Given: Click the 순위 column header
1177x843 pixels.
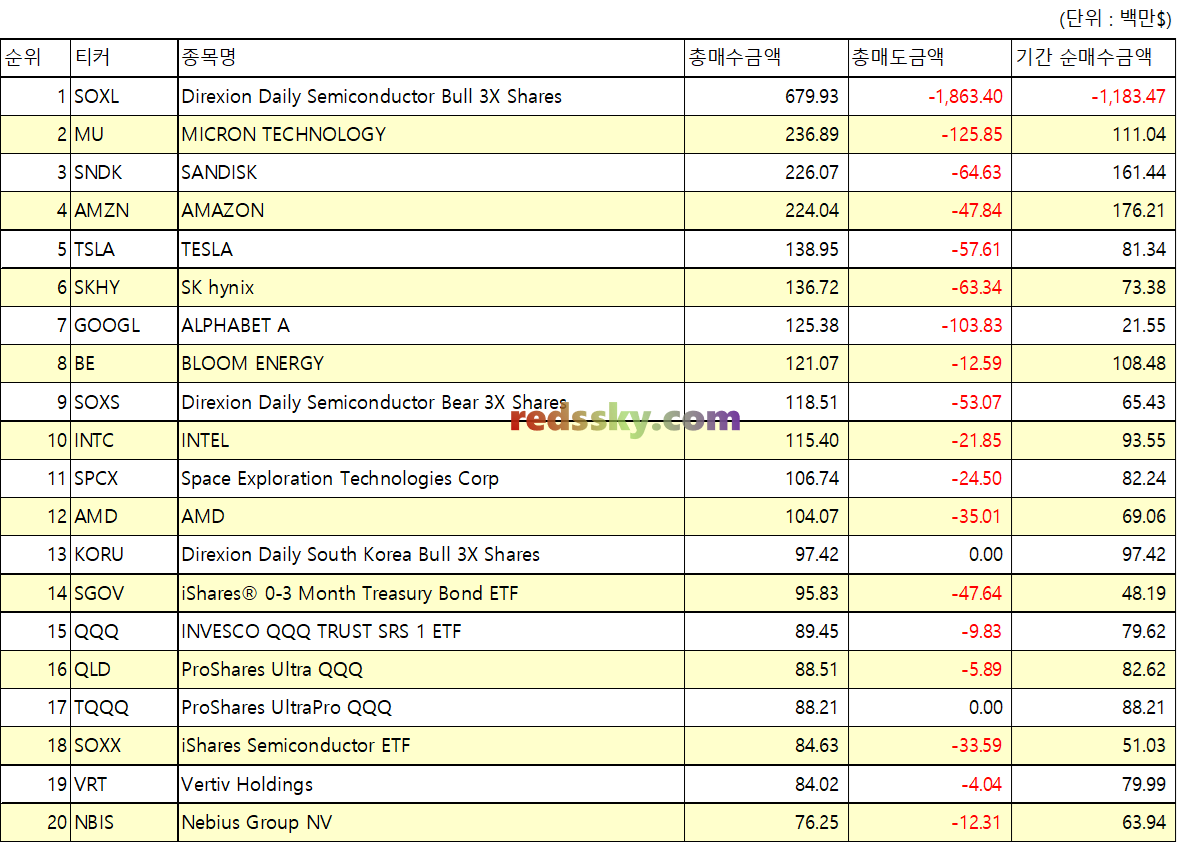Looking at the screenshot, I should coord(35,58).
